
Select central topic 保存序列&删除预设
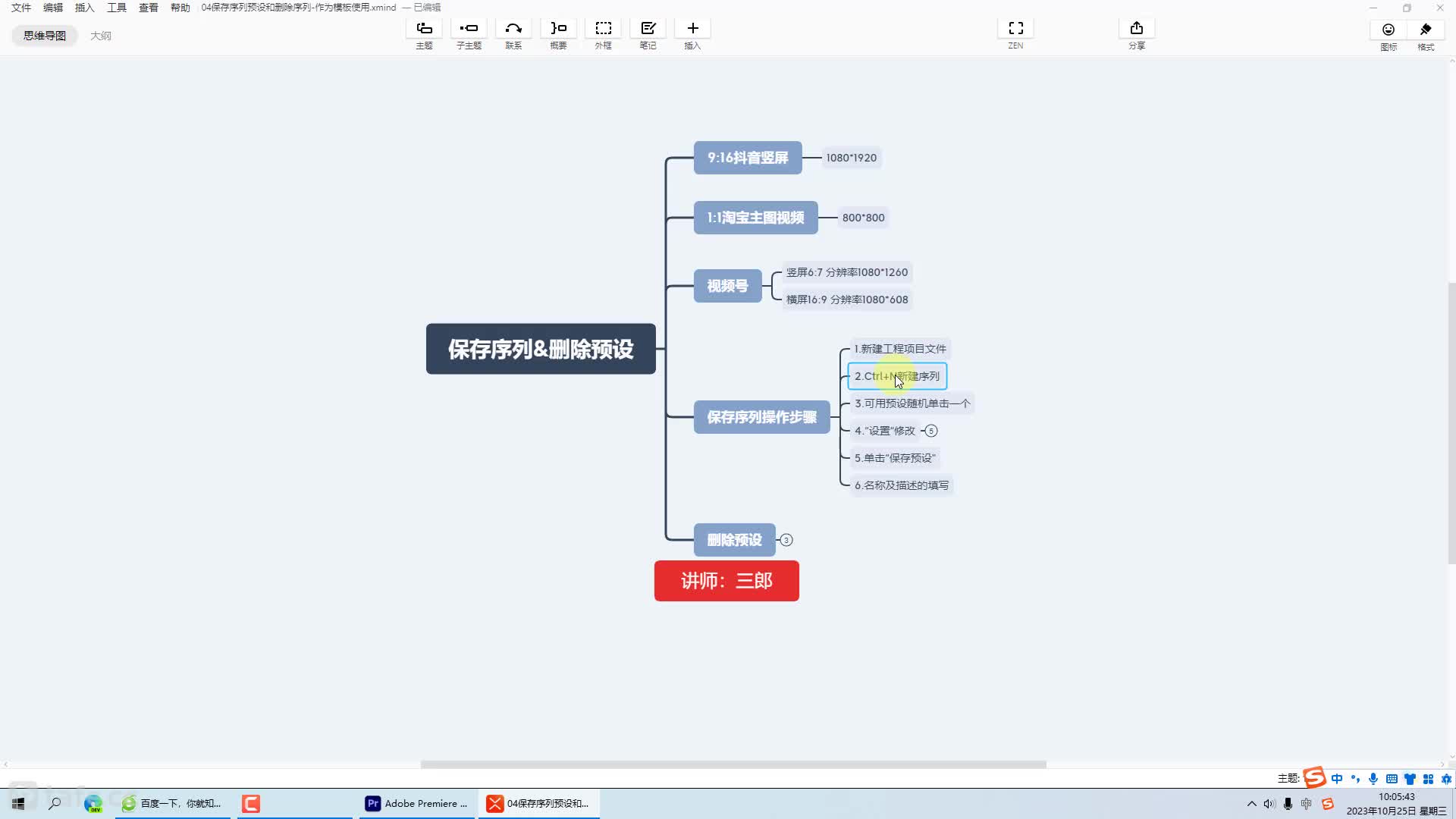(x=541, y=349)
